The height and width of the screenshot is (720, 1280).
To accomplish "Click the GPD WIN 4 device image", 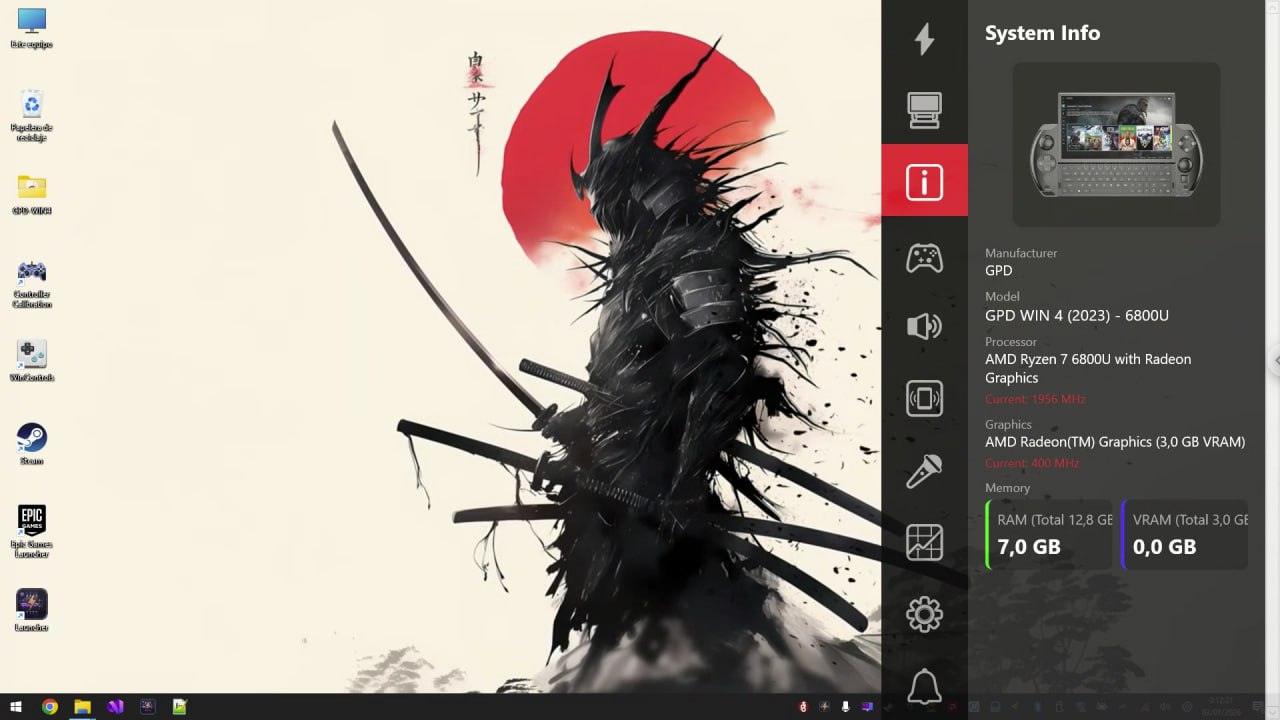I will coord(1116,144).
